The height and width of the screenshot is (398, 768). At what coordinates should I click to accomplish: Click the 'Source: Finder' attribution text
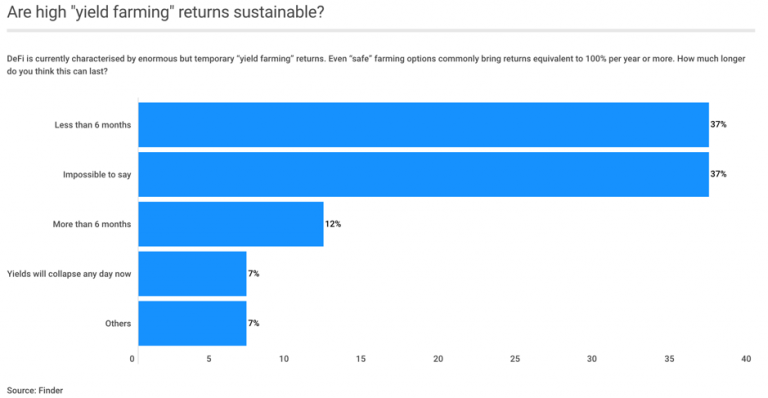[35, 390]
